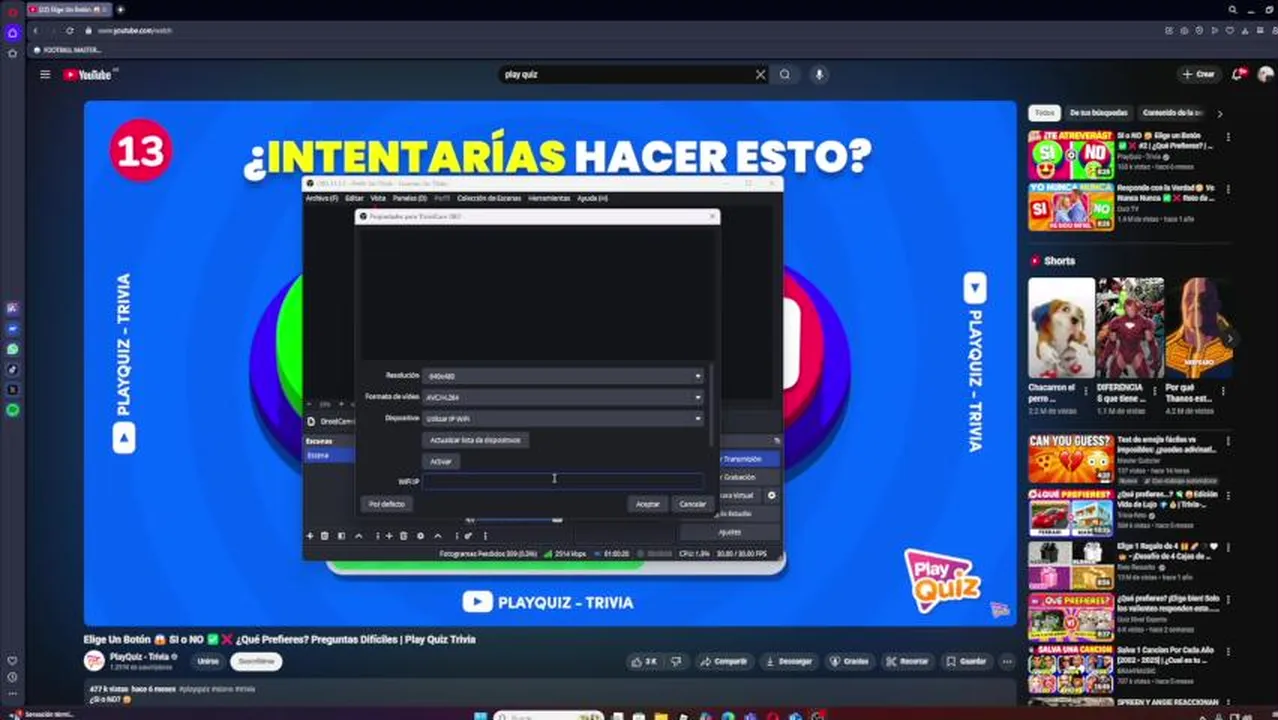This screenshot has width=1278, height=720.
Task: Open more actions under the video
Action: 1007,661
